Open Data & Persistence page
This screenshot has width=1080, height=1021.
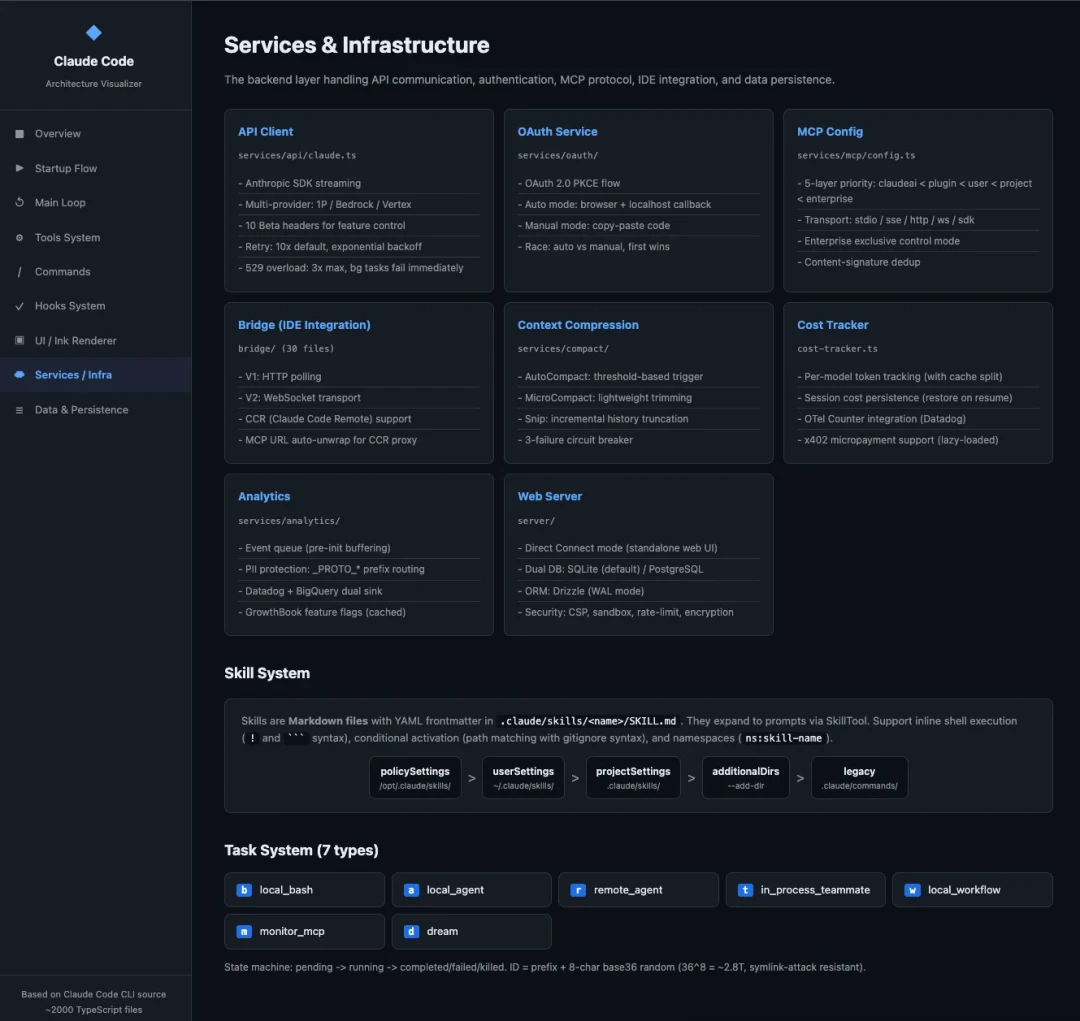(96, 410)
